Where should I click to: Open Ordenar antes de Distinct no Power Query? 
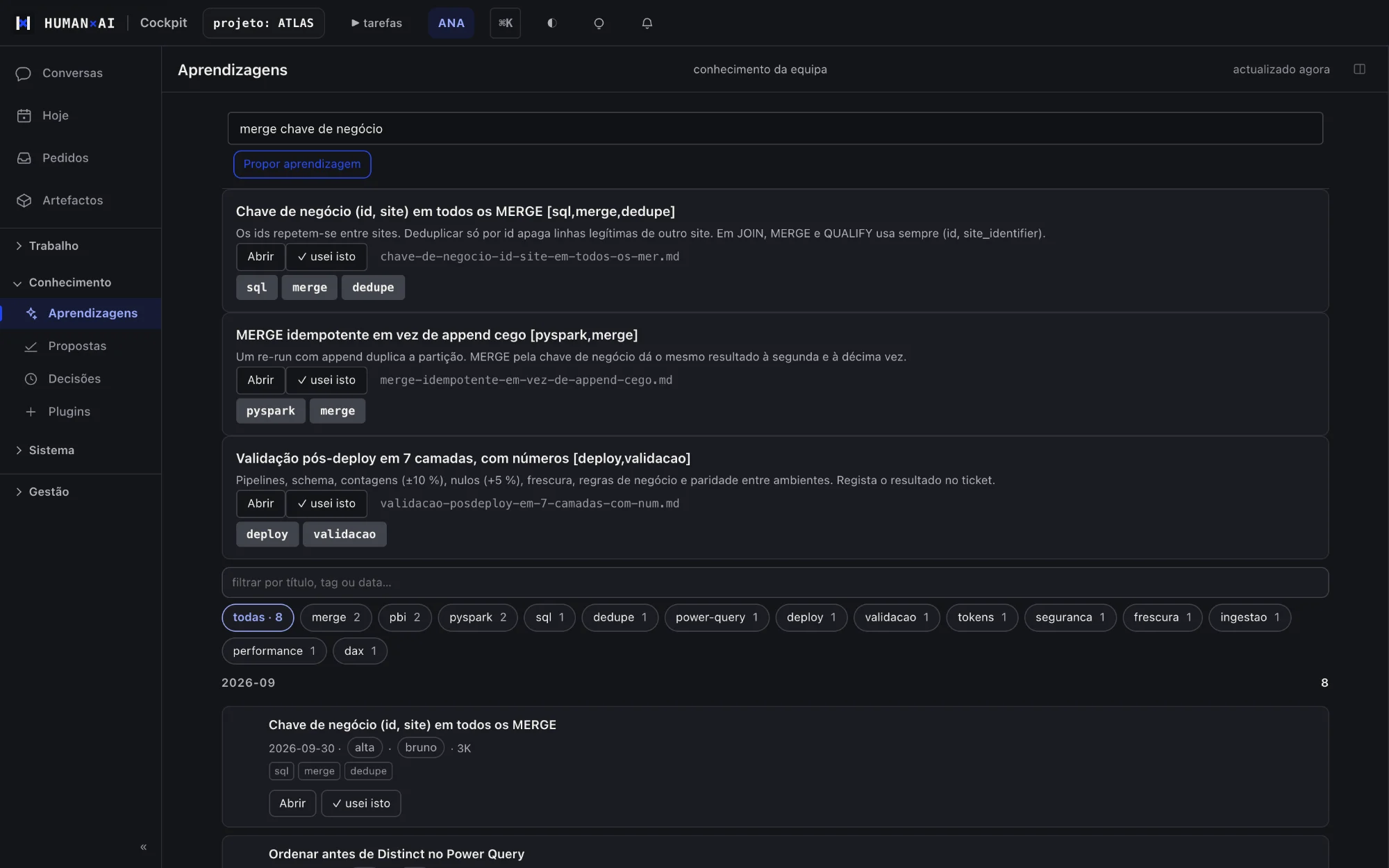(397, 854)
